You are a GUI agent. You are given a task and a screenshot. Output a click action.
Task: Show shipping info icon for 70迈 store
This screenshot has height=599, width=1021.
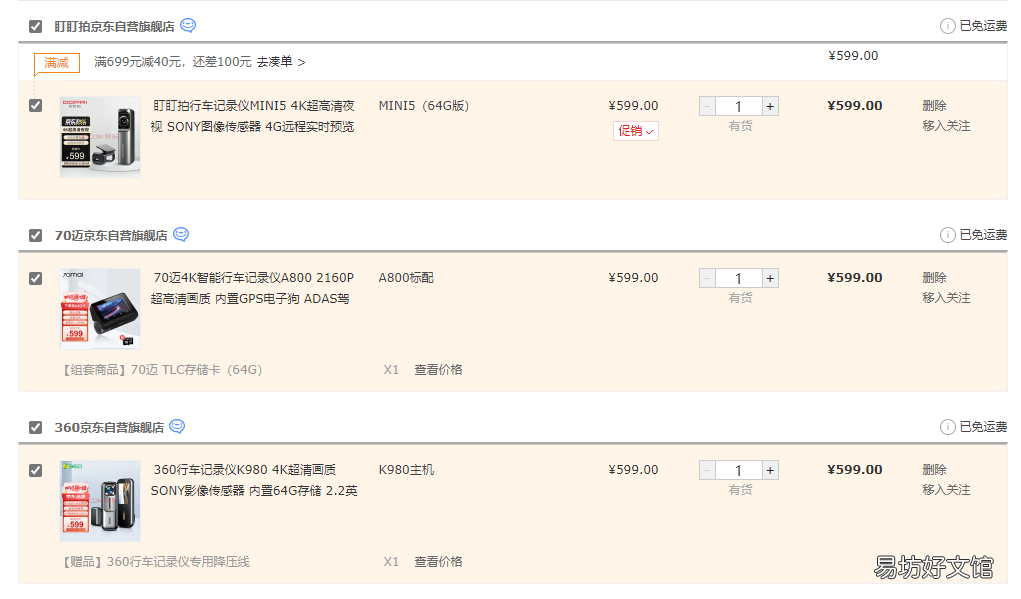pos(947,235)
